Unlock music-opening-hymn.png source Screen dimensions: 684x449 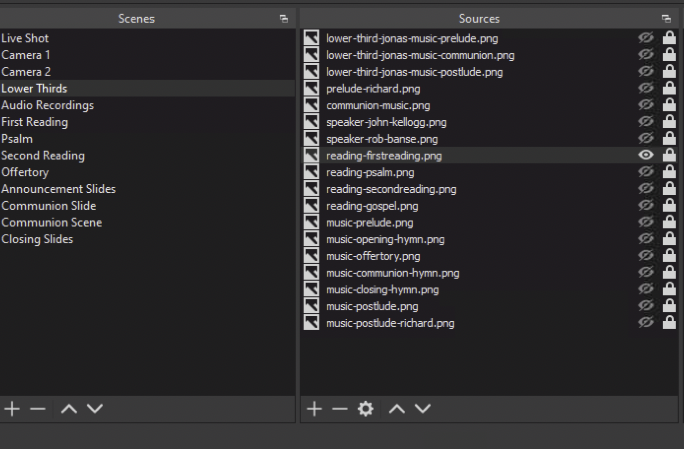pyautogui.click(x=669, y=239)
